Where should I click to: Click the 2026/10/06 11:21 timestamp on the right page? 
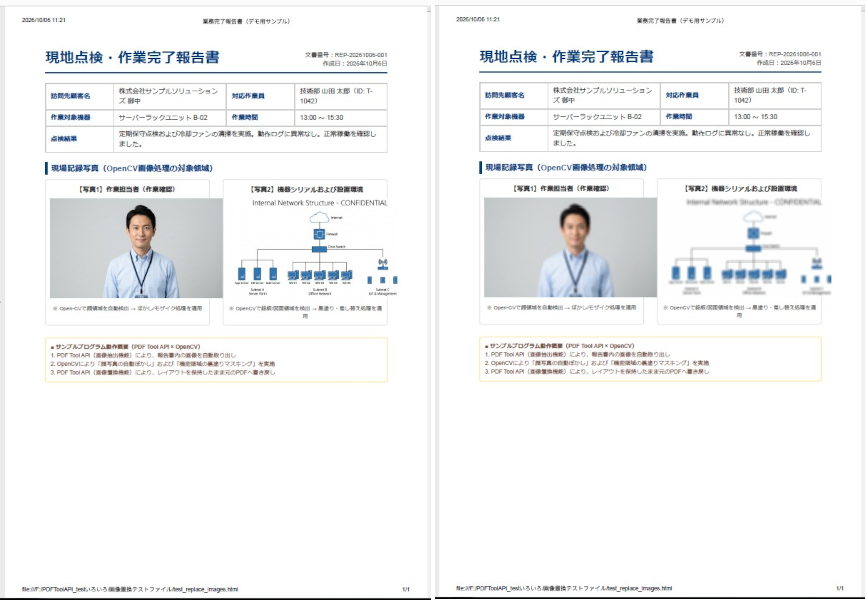pos(478,19)
